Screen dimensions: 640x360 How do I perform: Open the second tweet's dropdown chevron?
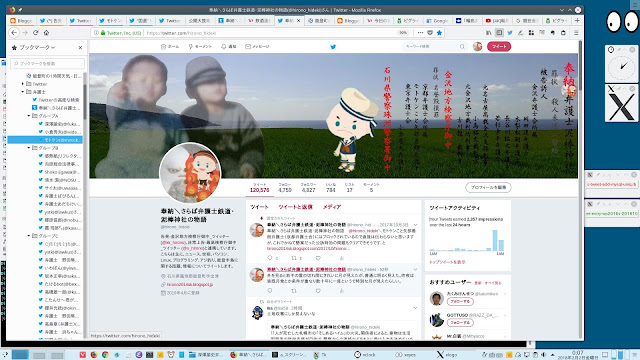pyautogui.click(x=416, y=269)
